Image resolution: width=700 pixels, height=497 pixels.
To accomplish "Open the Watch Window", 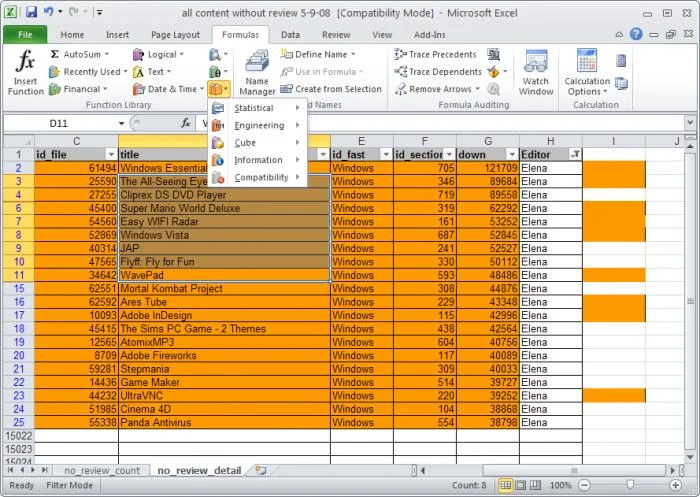I will tap(536, 72).
